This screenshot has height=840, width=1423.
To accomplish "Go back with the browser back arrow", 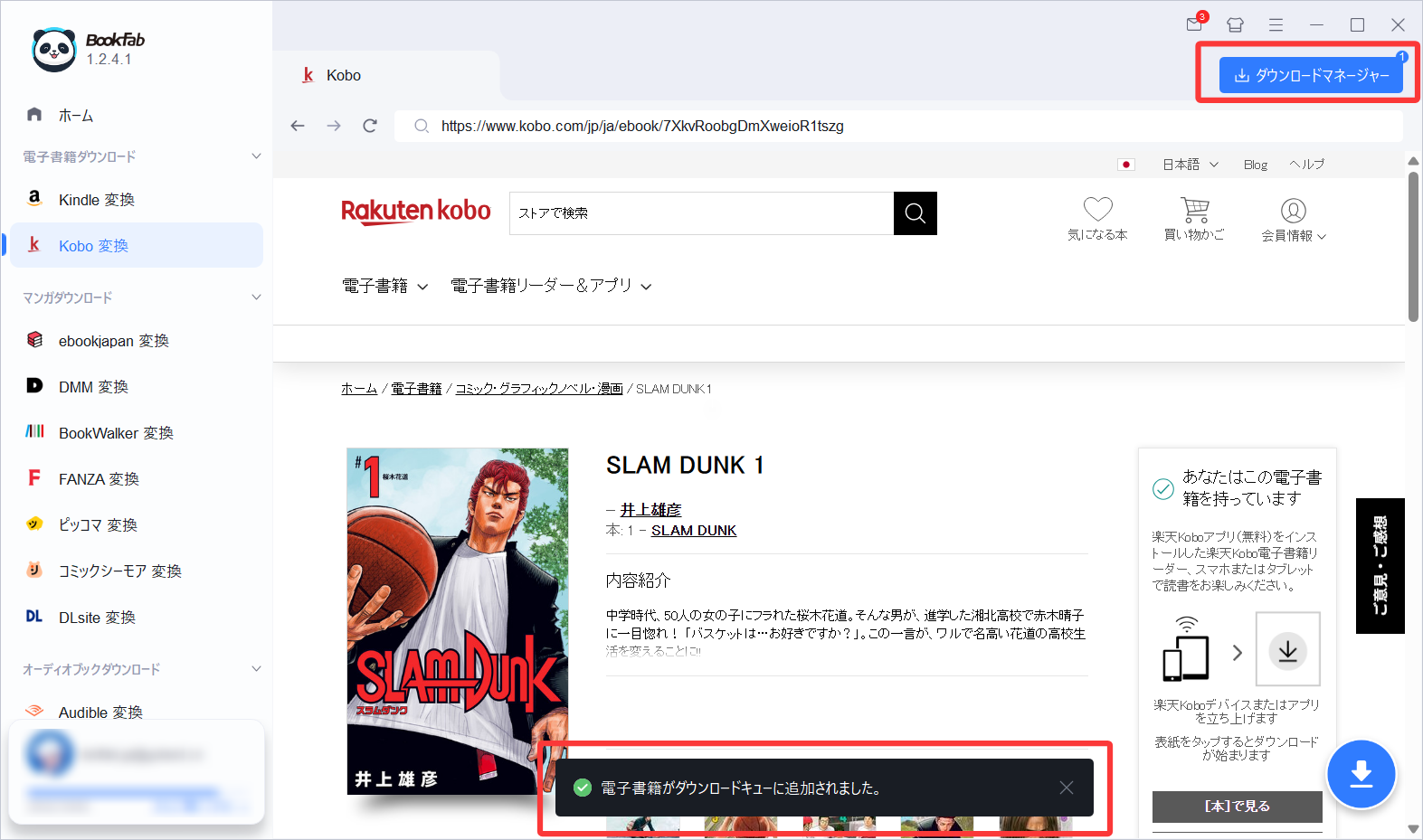I will point(298,126).
